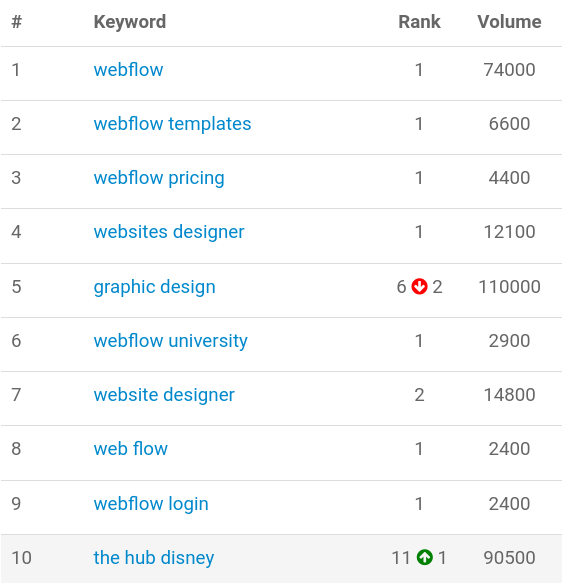
Task: Click rank 6 in graphic design row
Action: tap(401, 287)
